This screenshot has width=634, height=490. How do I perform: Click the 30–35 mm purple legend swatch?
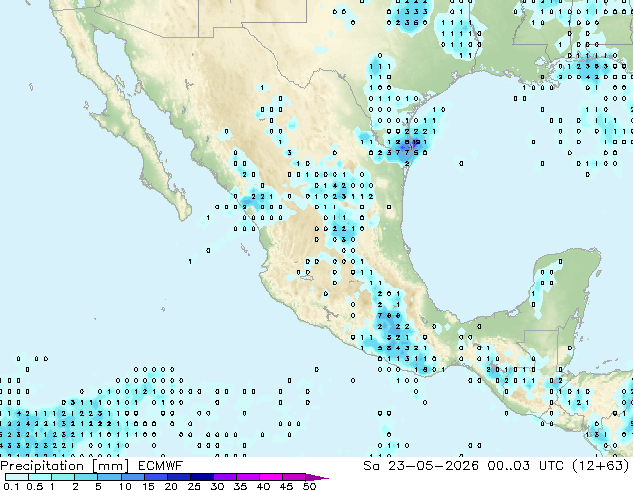pyautogui.click(x=224, y=477)
